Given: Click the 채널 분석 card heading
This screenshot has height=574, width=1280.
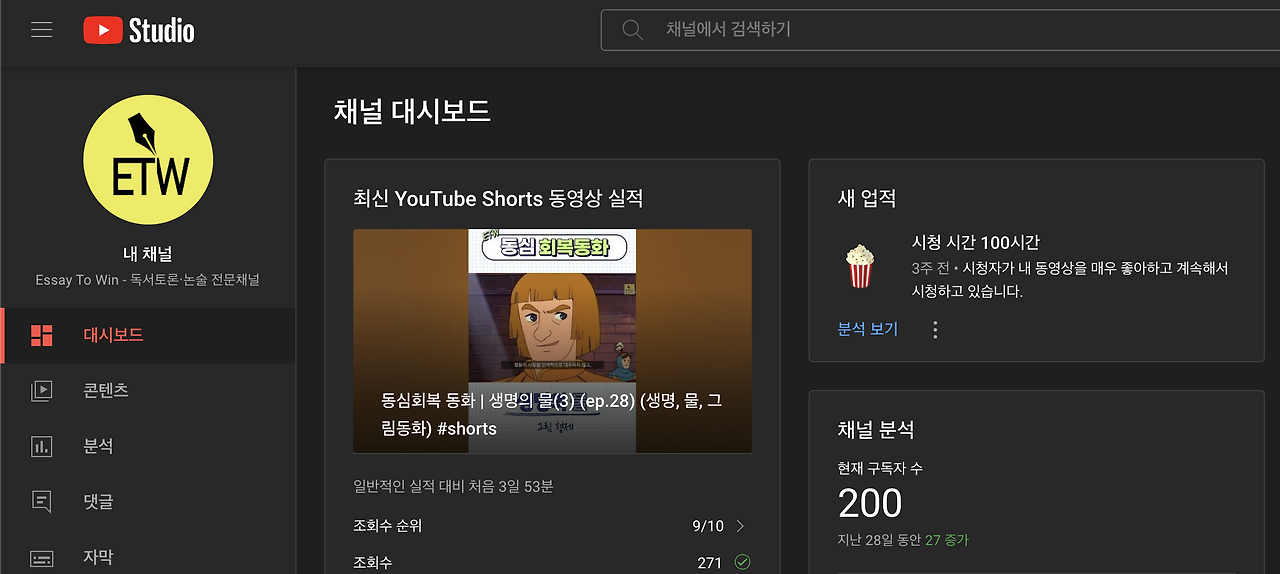Looking at the screenshot, I should pyautogui.click(x=876, y=430).
